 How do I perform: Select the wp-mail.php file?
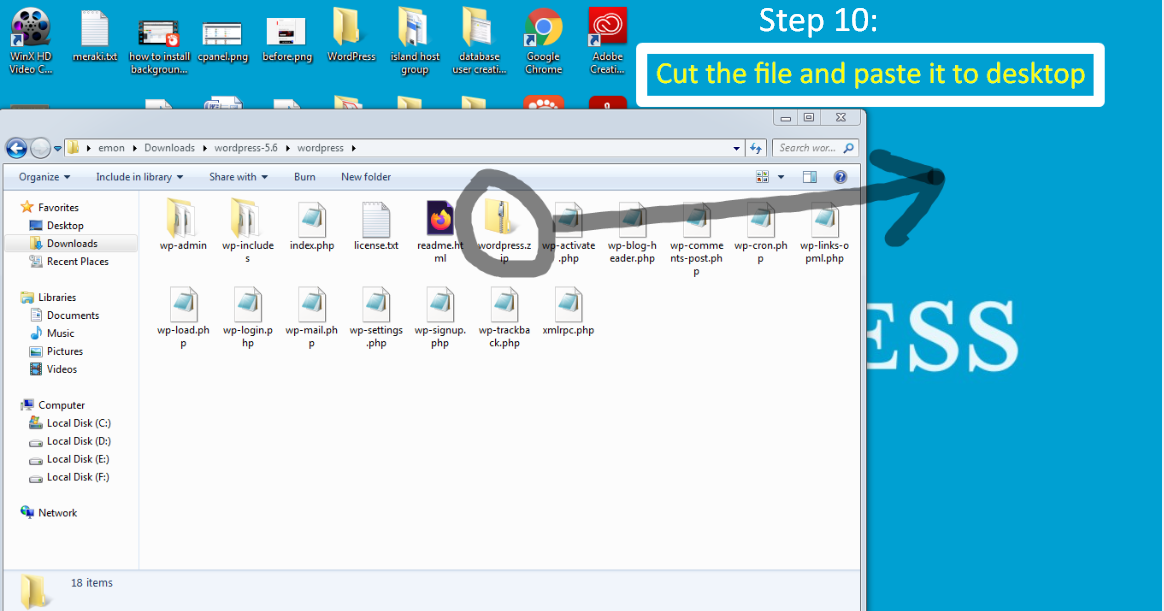point(312,316)
